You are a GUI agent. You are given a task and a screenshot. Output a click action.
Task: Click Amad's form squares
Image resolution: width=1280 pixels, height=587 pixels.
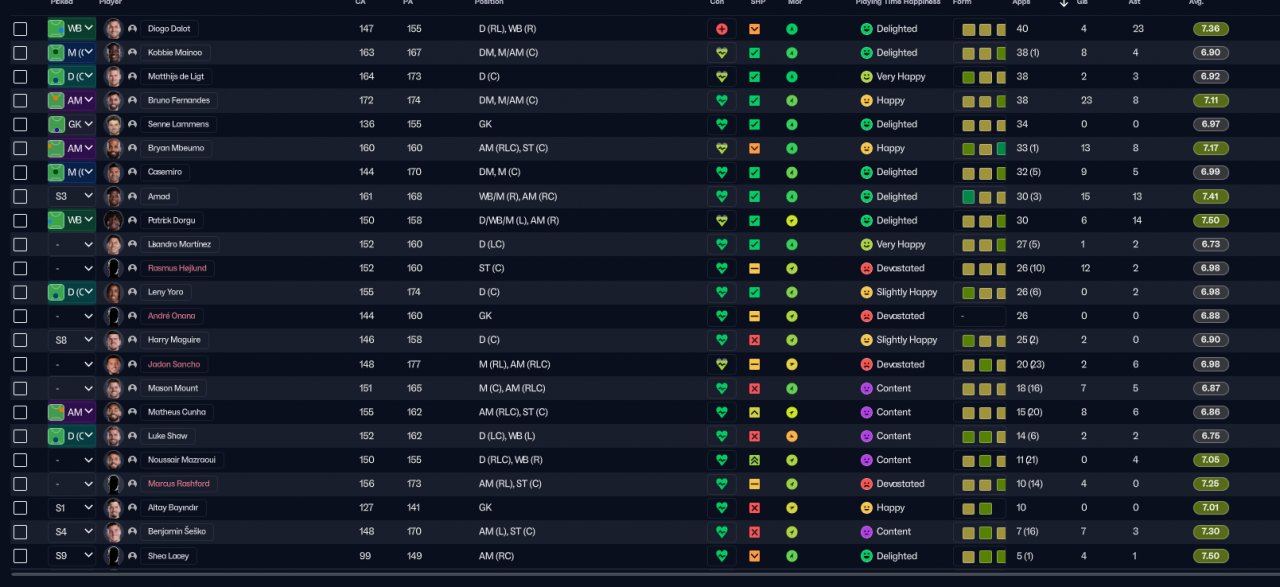pos(982,197)
